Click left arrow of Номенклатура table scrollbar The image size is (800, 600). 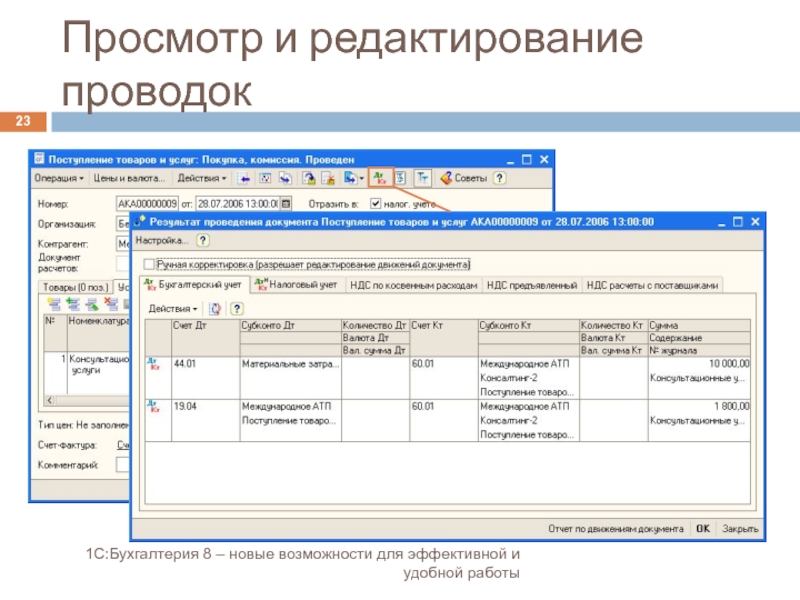(x=49, y=400)
